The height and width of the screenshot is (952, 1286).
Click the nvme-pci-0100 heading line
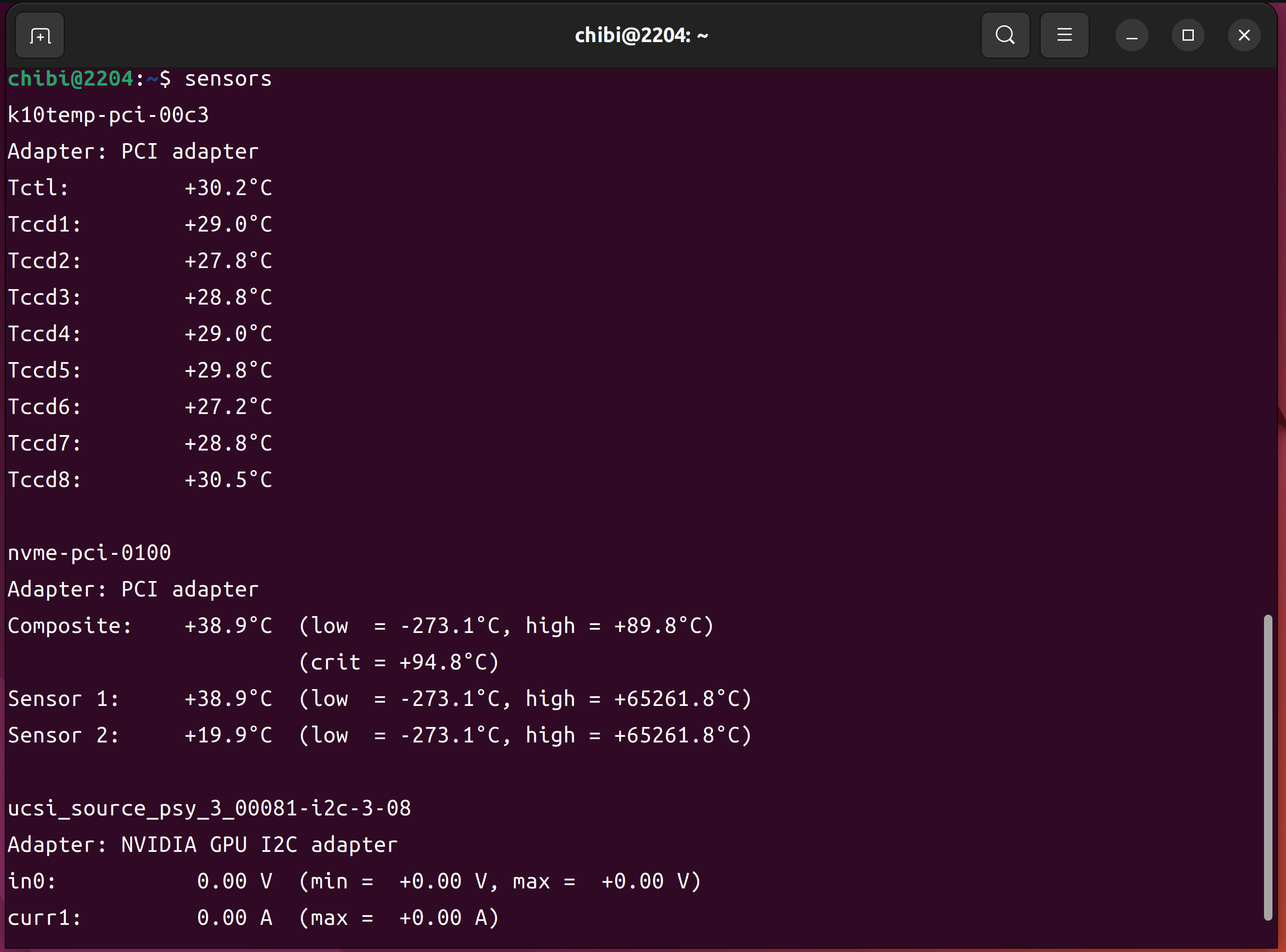[89, 553]
